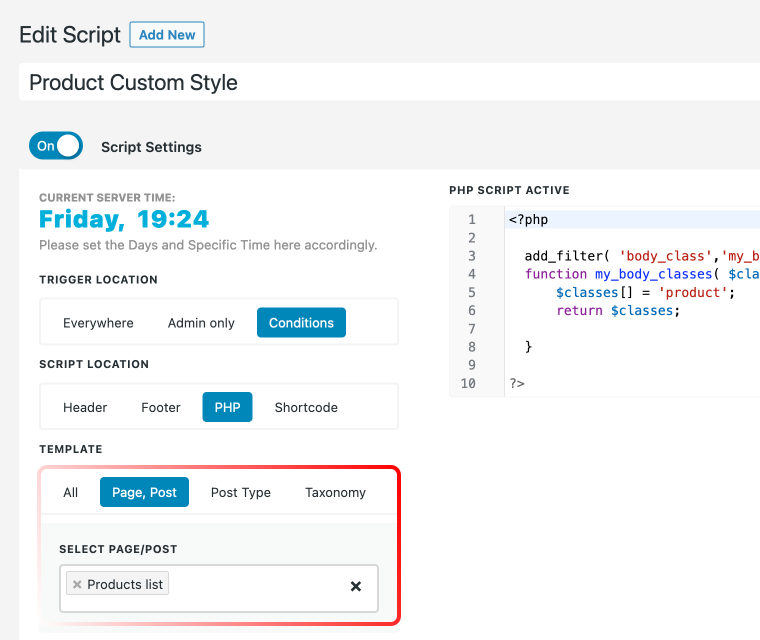Toggle the script On/Off switch
The width and height of the screenshot is (760, 640).
tap(56, 145)
